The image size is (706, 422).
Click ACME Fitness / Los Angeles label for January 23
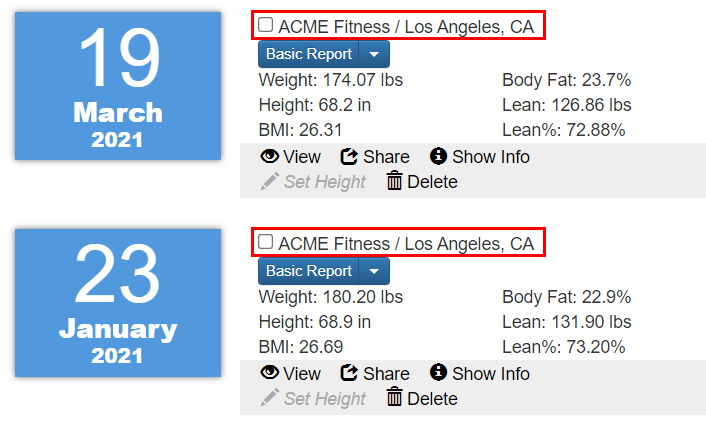(x=406, y=244)
